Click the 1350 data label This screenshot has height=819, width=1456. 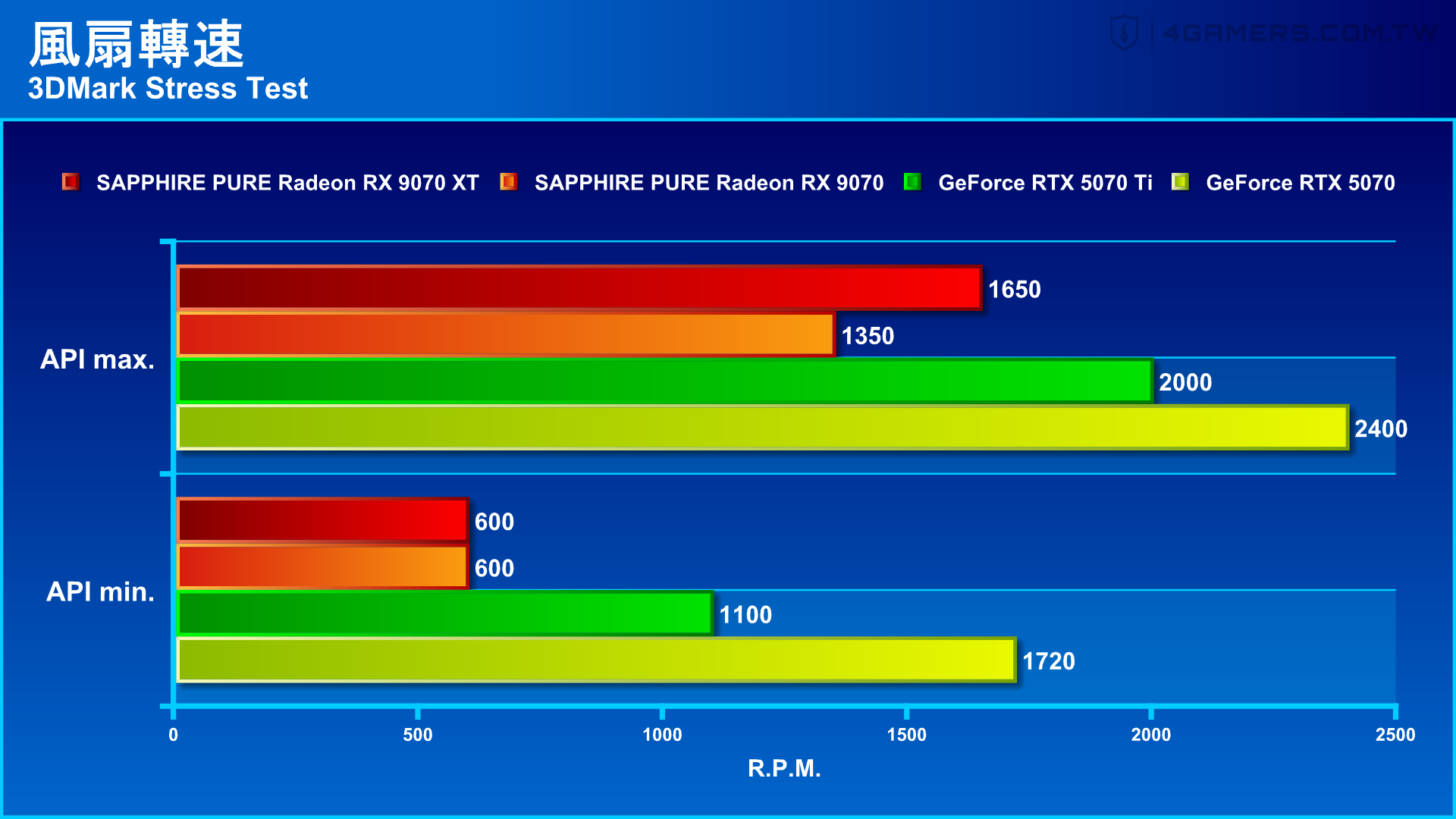(868, 336)
